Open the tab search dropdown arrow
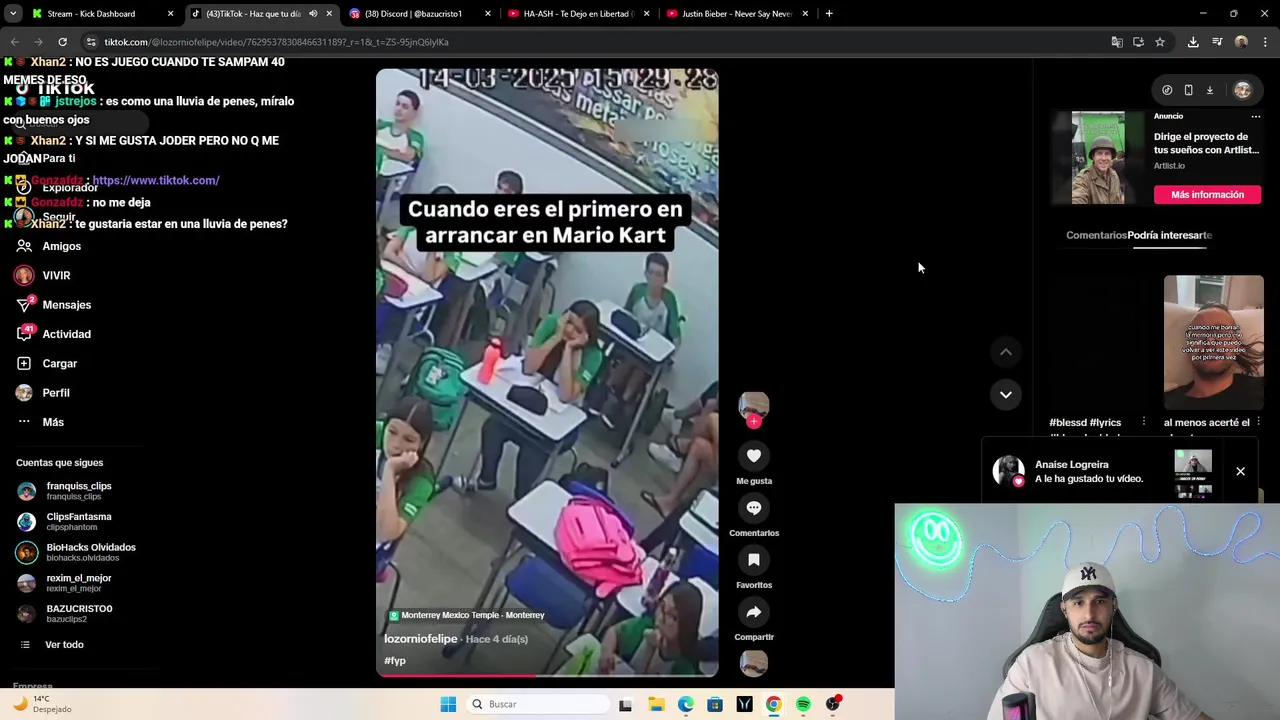 click(13, 14)
